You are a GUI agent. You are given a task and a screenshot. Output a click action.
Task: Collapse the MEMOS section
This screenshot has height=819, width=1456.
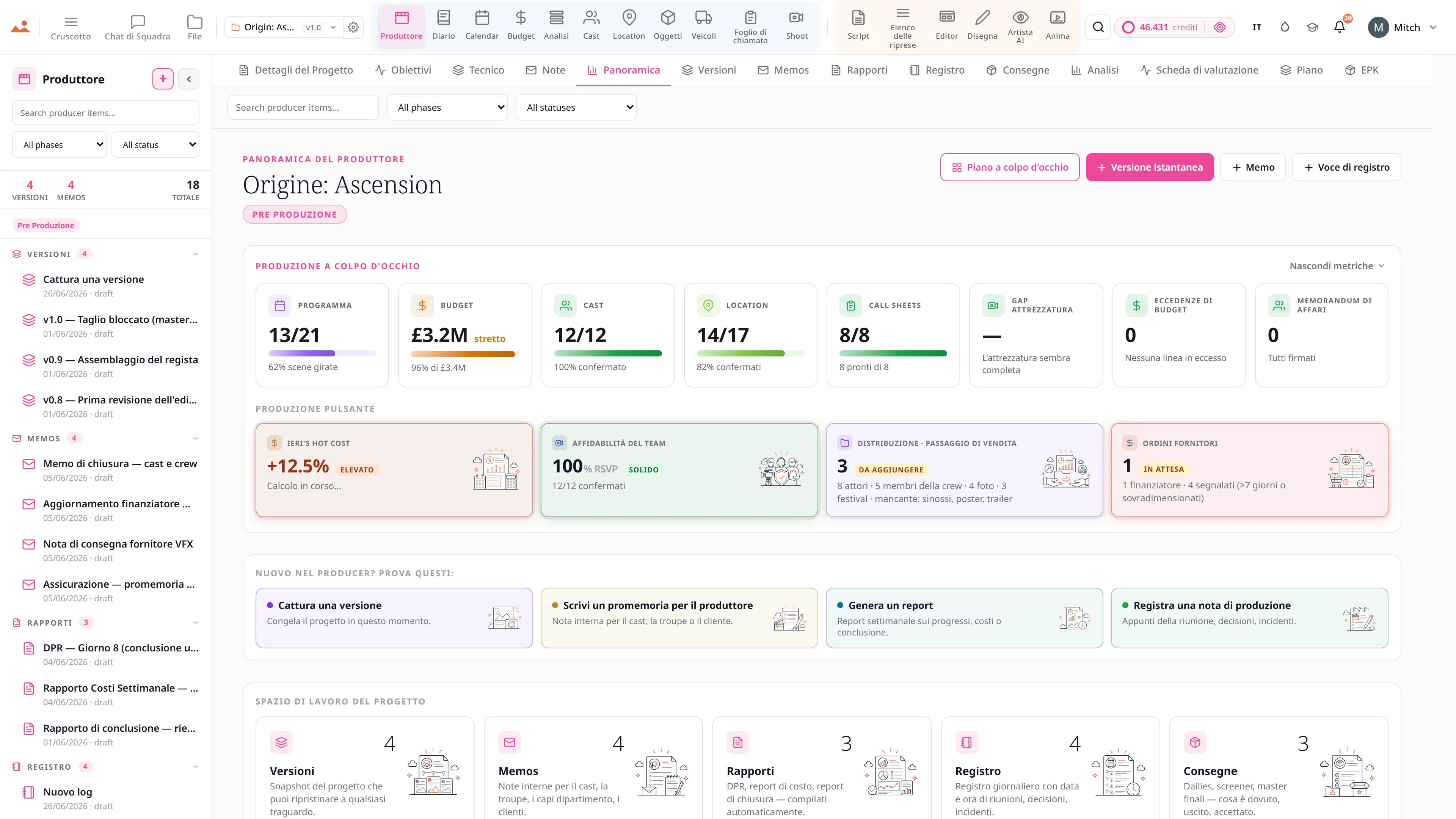point(196,438)
